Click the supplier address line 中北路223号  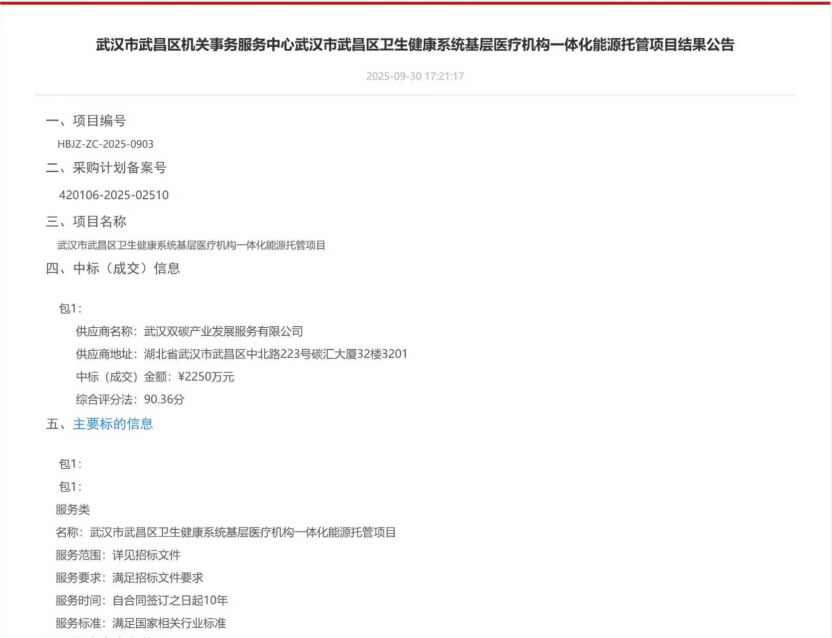pyautogui.click(x=241, y=354)
